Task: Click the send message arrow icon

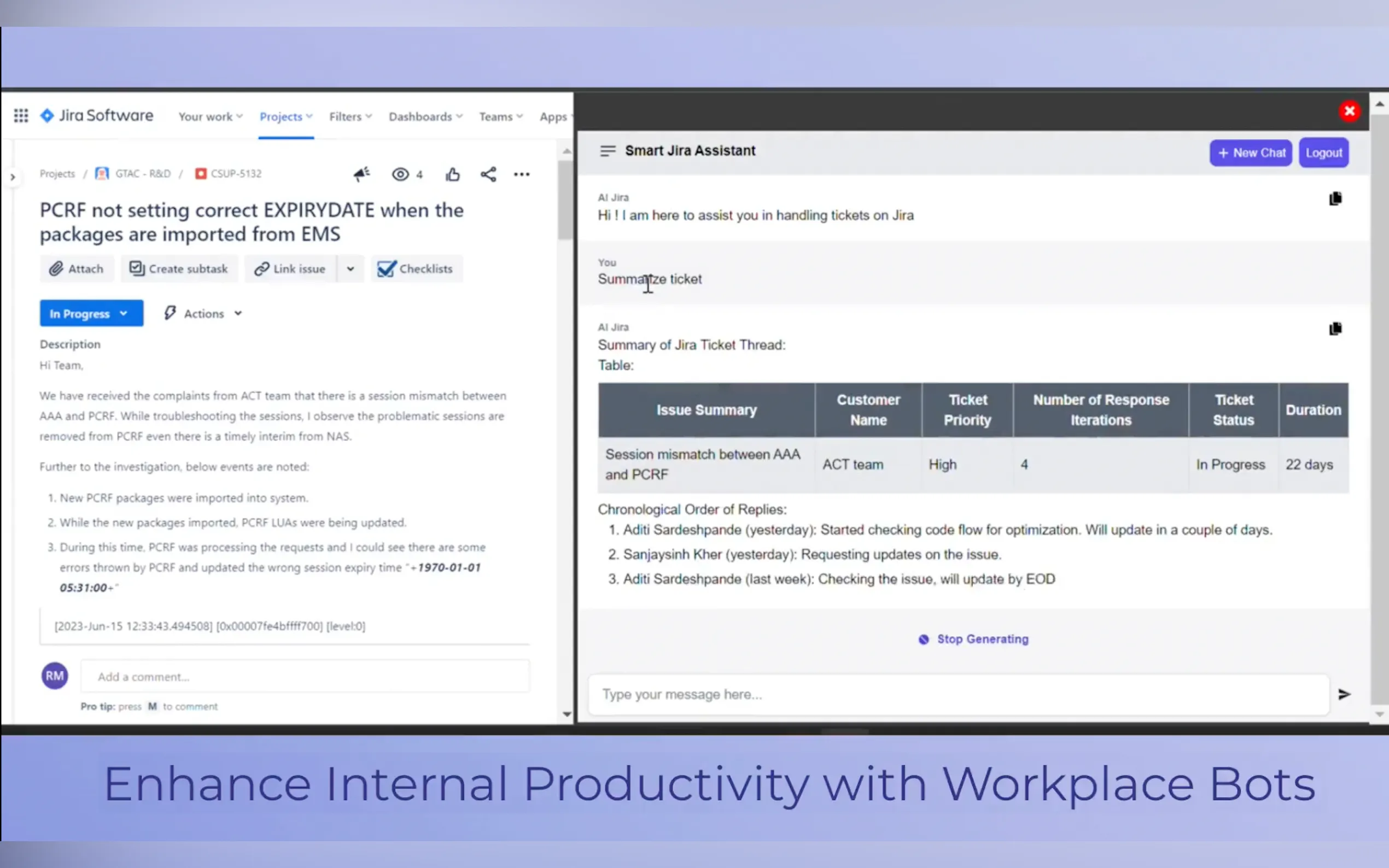Action: [1344, 694]
